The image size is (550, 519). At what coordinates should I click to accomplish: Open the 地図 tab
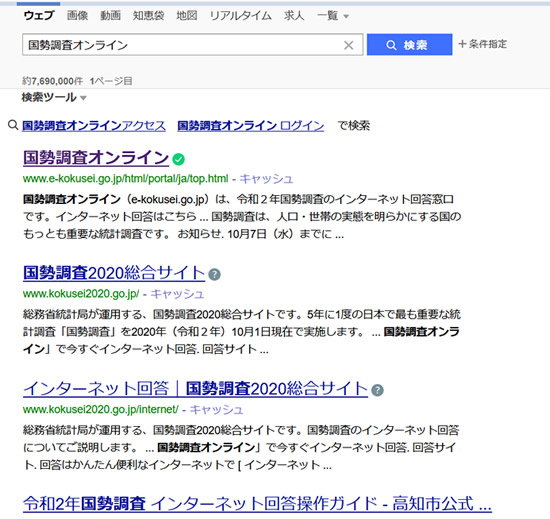(x=187, y=15)
